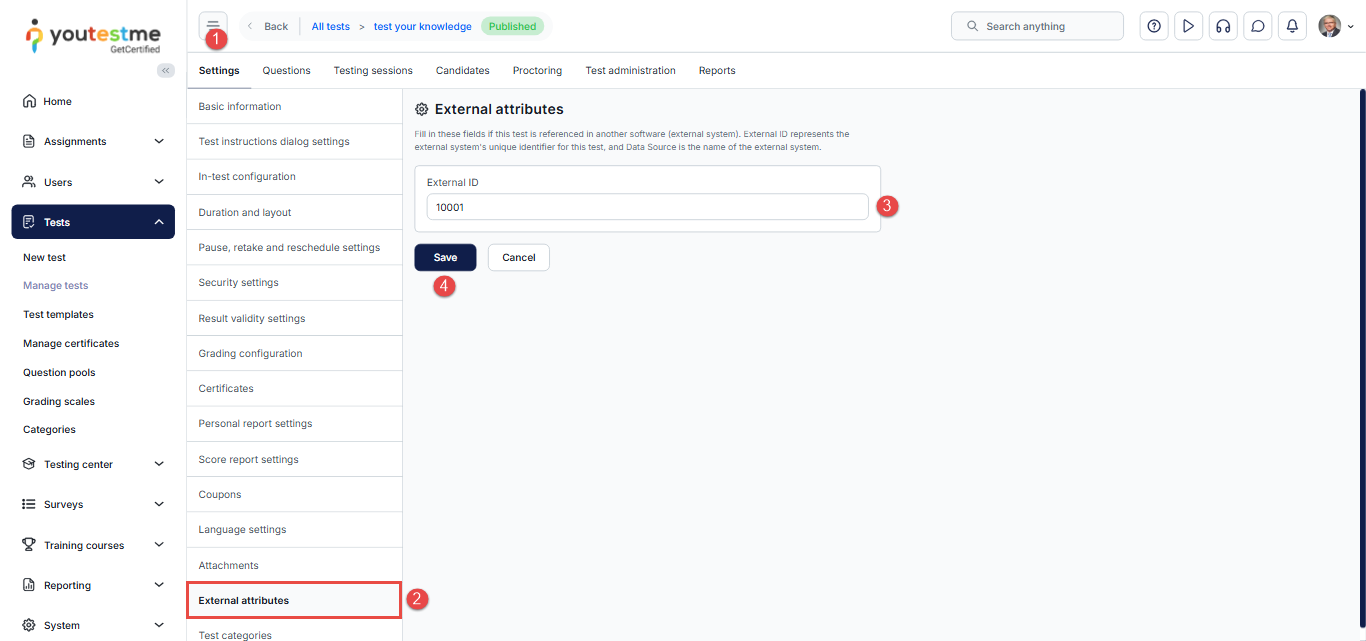Screen dimensions: 1366x641
Task: Open the chat messages icon
Action: [x=1258, y=26]
